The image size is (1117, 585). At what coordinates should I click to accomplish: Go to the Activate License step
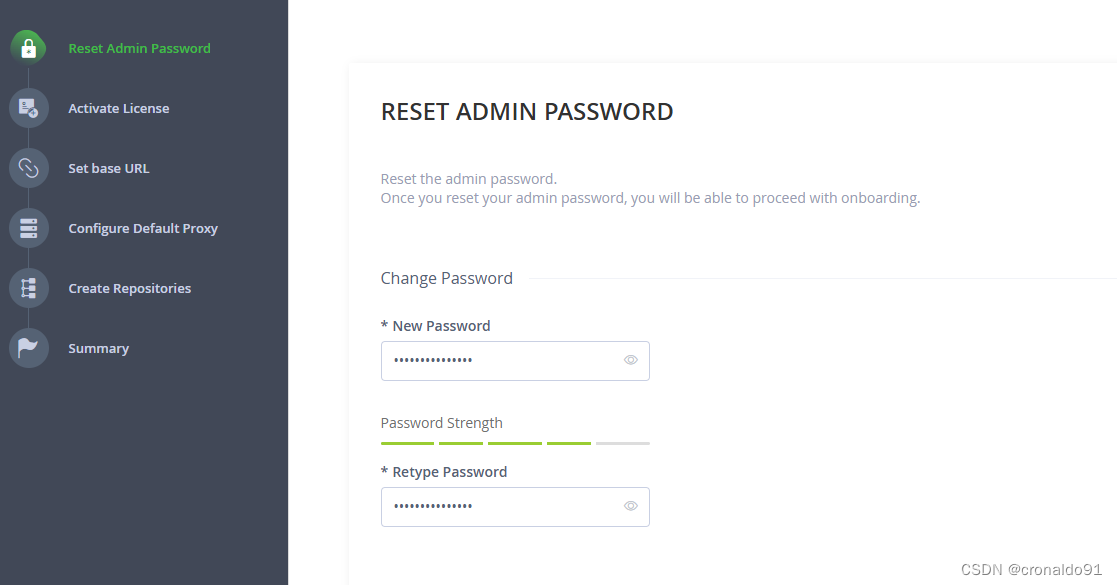coord(119,108)
